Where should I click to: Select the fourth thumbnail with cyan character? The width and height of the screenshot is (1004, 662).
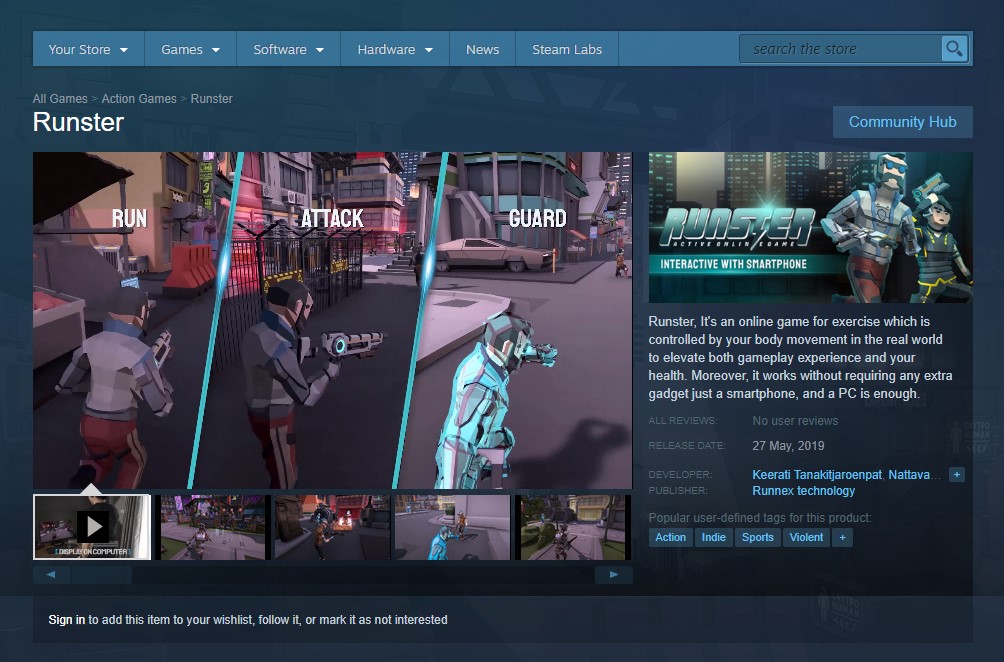pyautogui.click(x=453, y=527)
